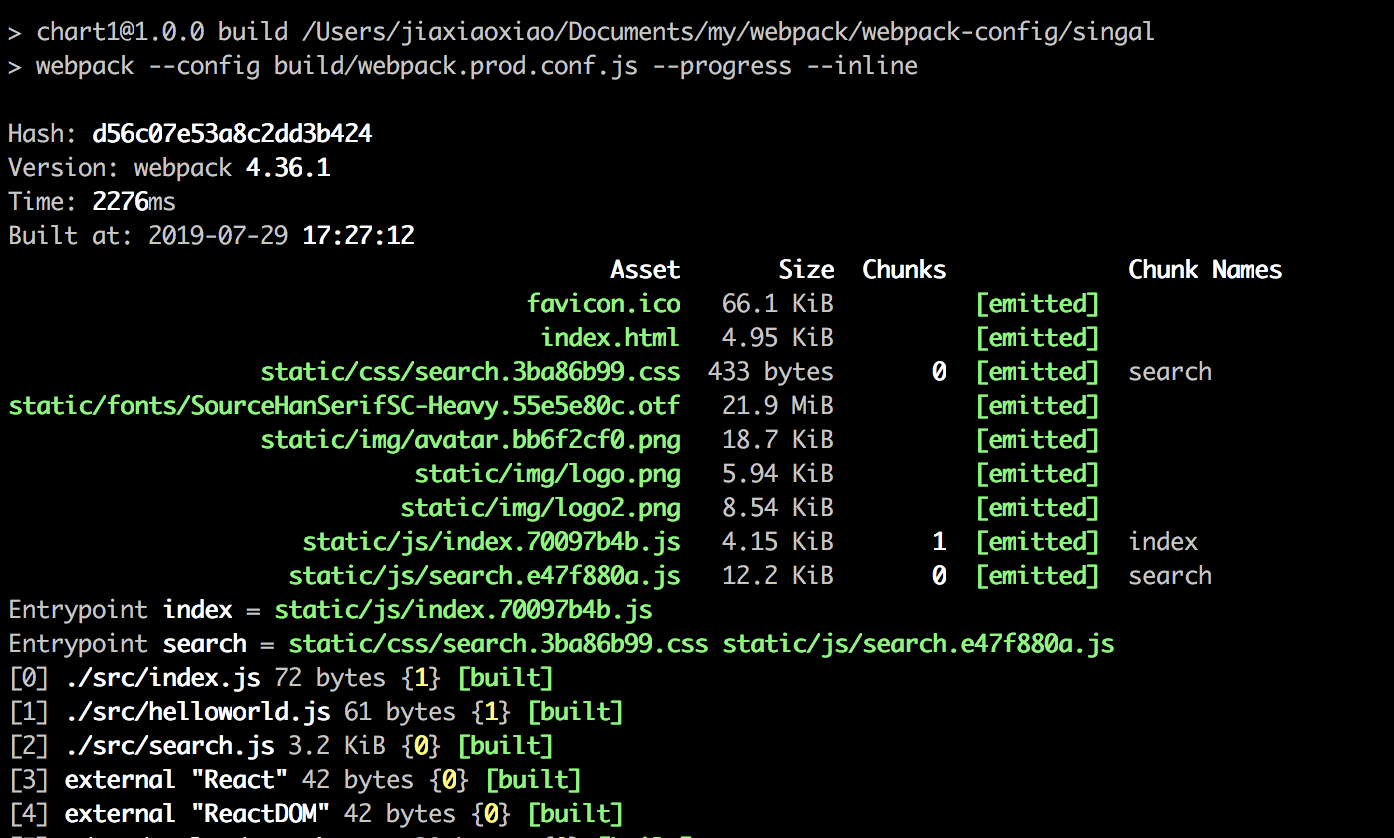Click the ./src/search.js module entry
The height and width of the screenshot is (838, 1394).
click(169, 746)
